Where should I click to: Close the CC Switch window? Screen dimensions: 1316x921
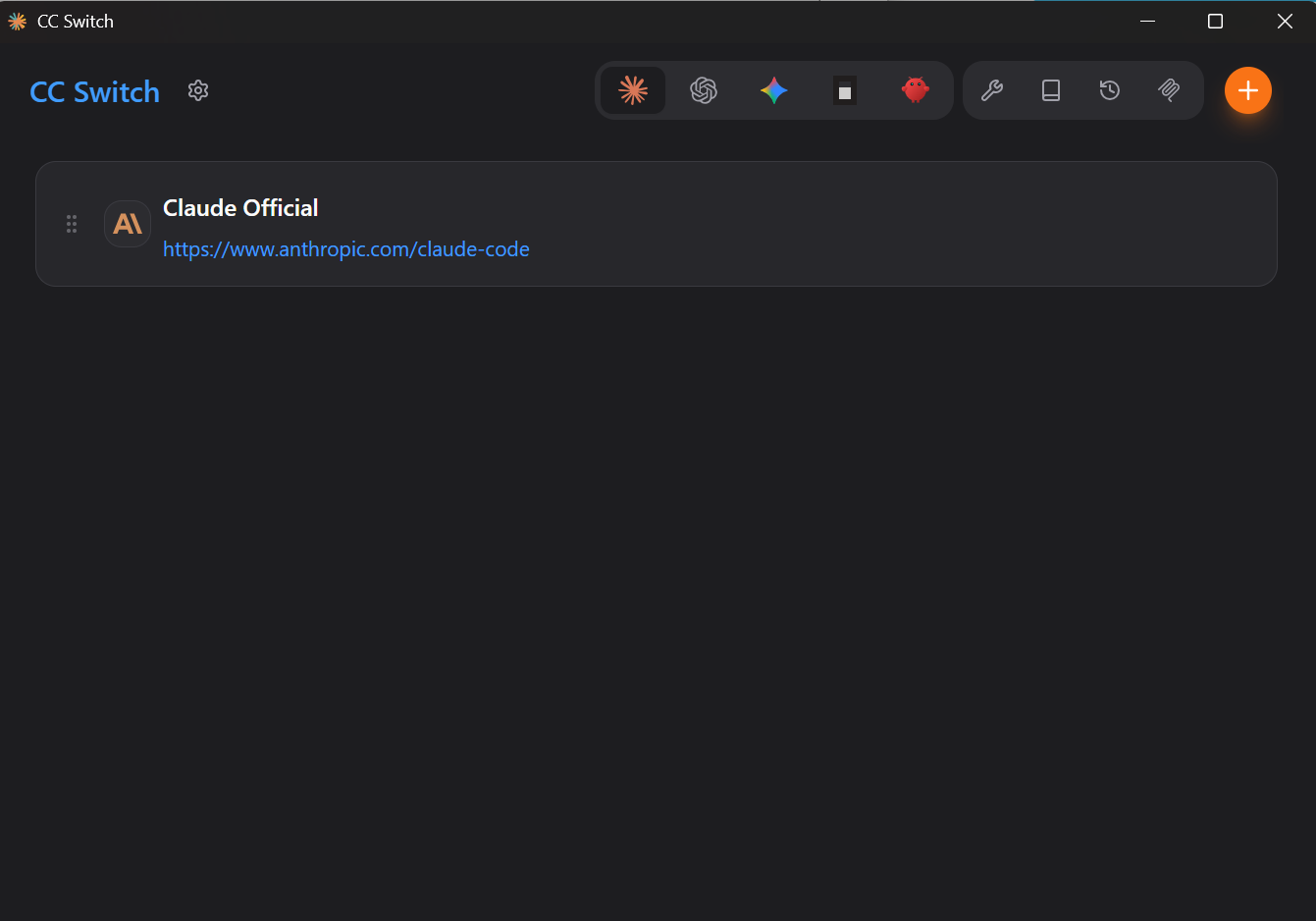1284,22
